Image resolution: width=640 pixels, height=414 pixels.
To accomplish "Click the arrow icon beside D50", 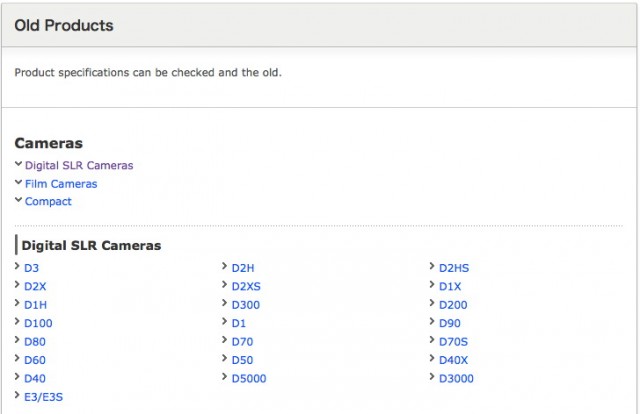I will [224, 359].
